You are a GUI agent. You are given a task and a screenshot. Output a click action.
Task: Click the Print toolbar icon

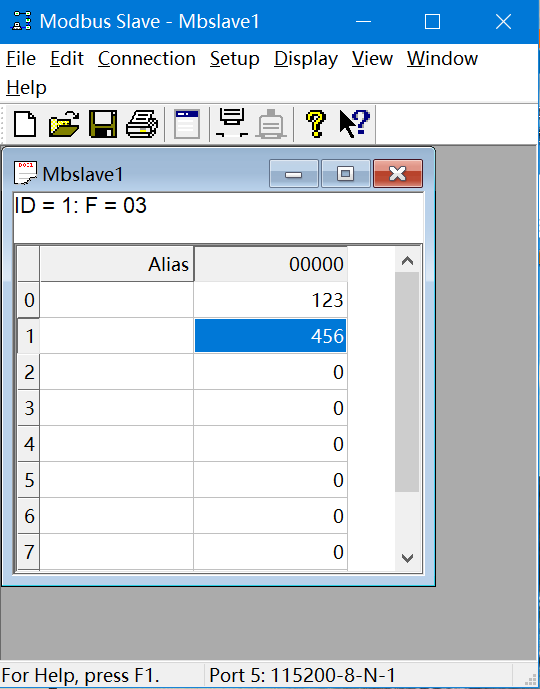coord(142,124)
